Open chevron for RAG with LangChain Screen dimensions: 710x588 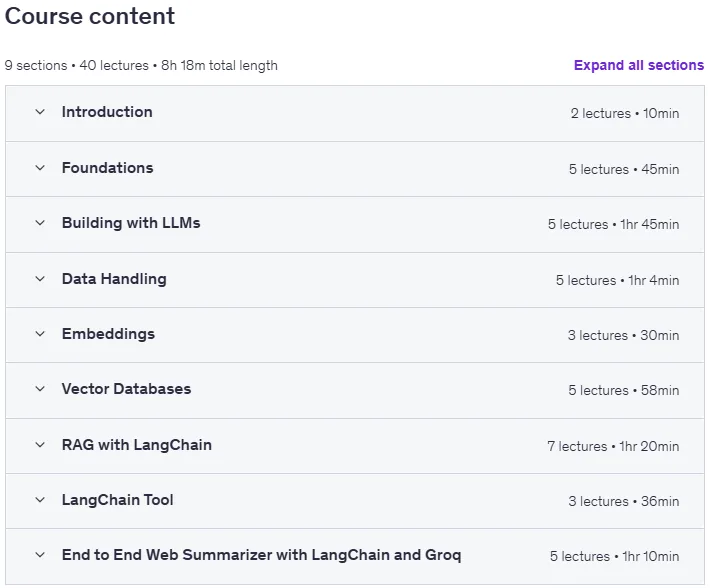click(x=40, y=445)
